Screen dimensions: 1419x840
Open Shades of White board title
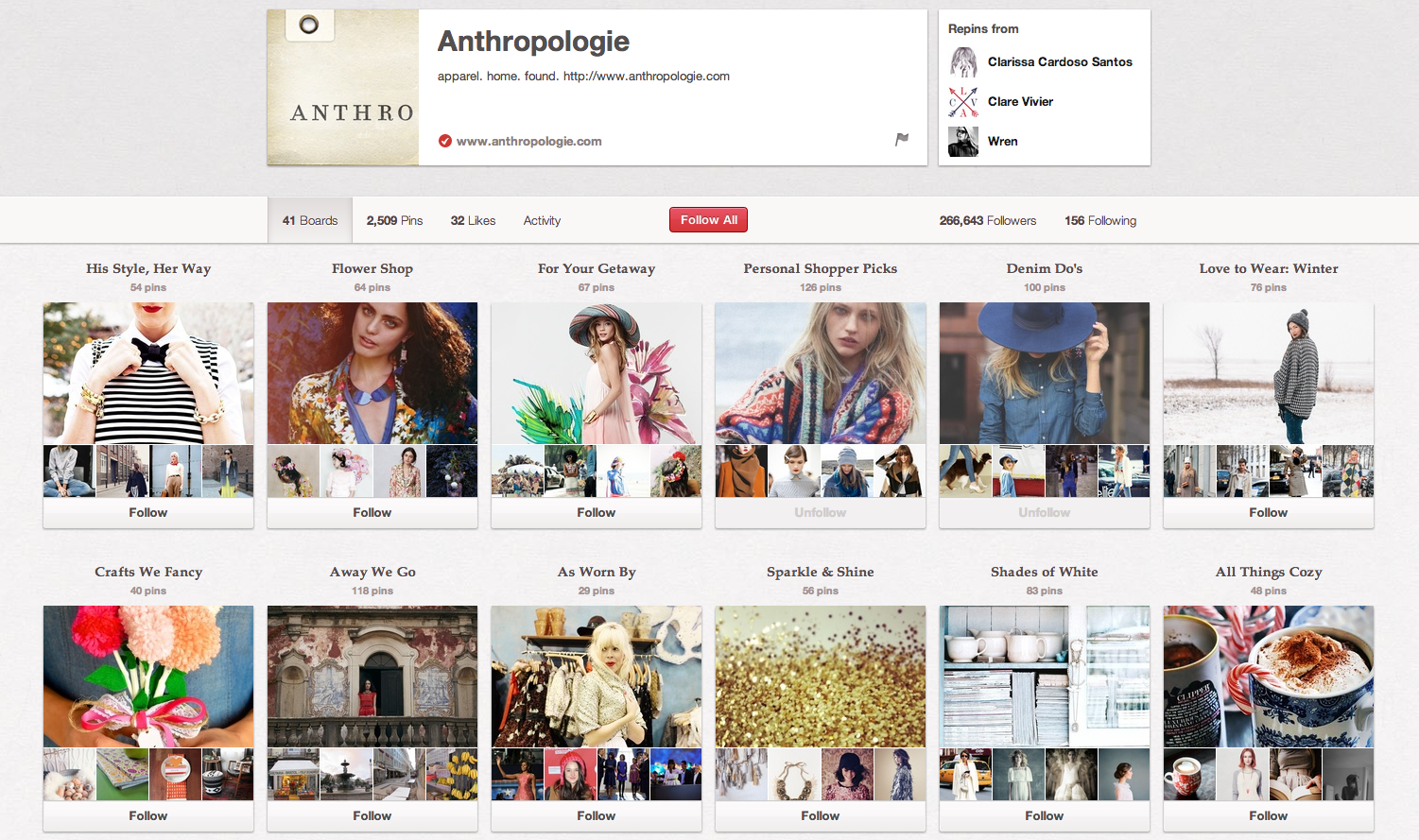click(x=1045, y=572)
